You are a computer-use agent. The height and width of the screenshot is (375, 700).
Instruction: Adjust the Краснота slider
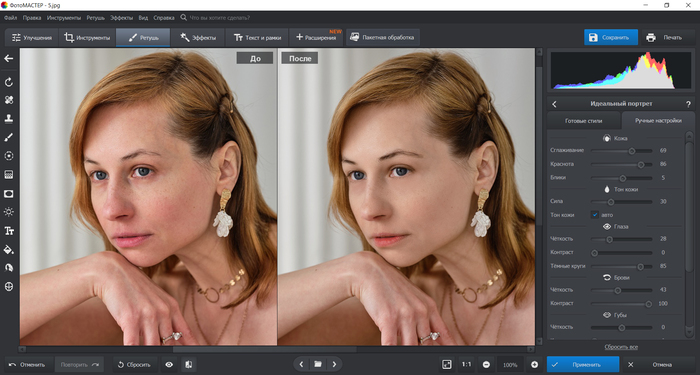pyautogui.click(x=621, y=164)
